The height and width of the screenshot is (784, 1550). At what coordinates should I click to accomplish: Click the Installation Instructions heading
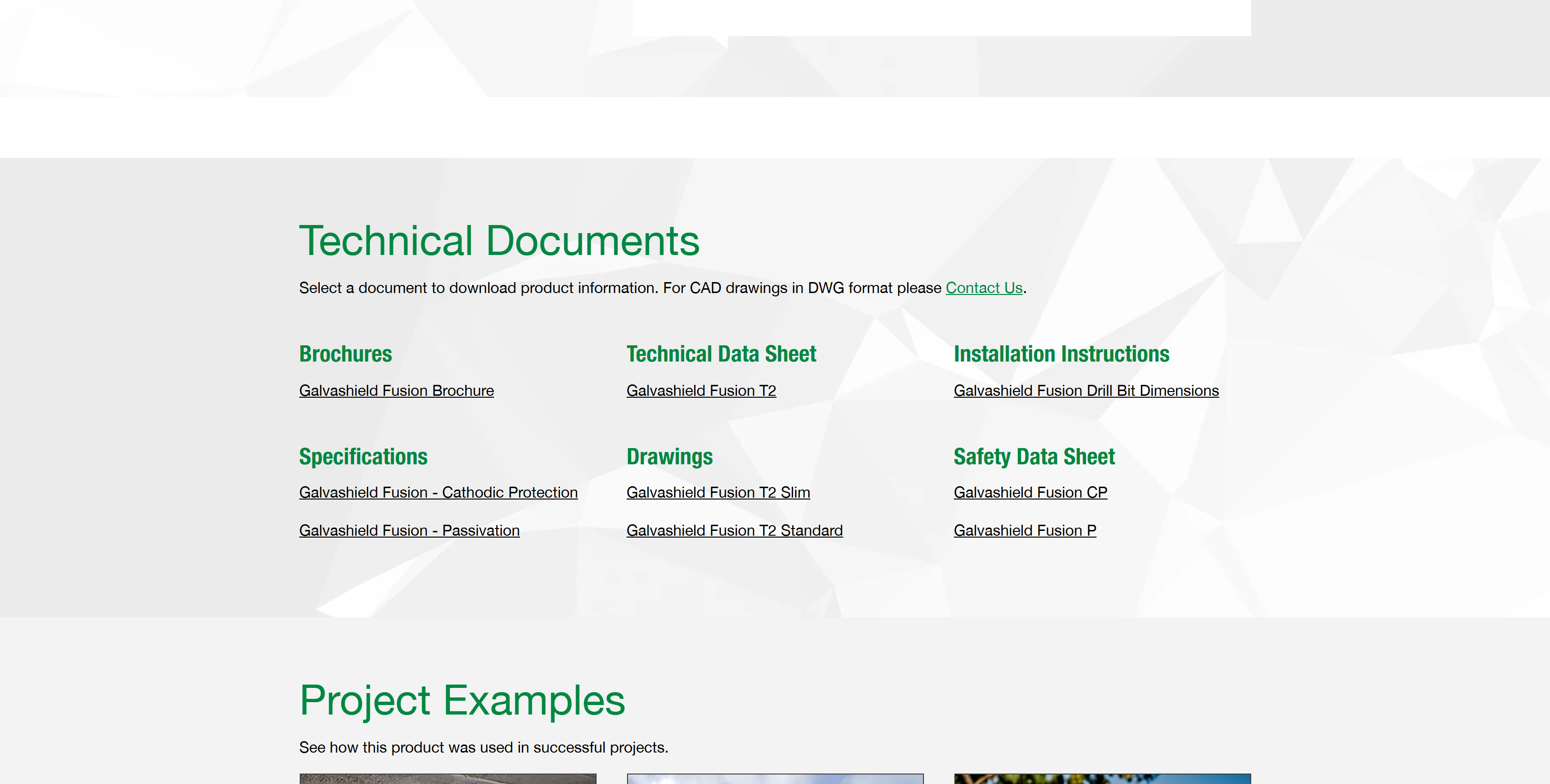[x=1061, y=354]
